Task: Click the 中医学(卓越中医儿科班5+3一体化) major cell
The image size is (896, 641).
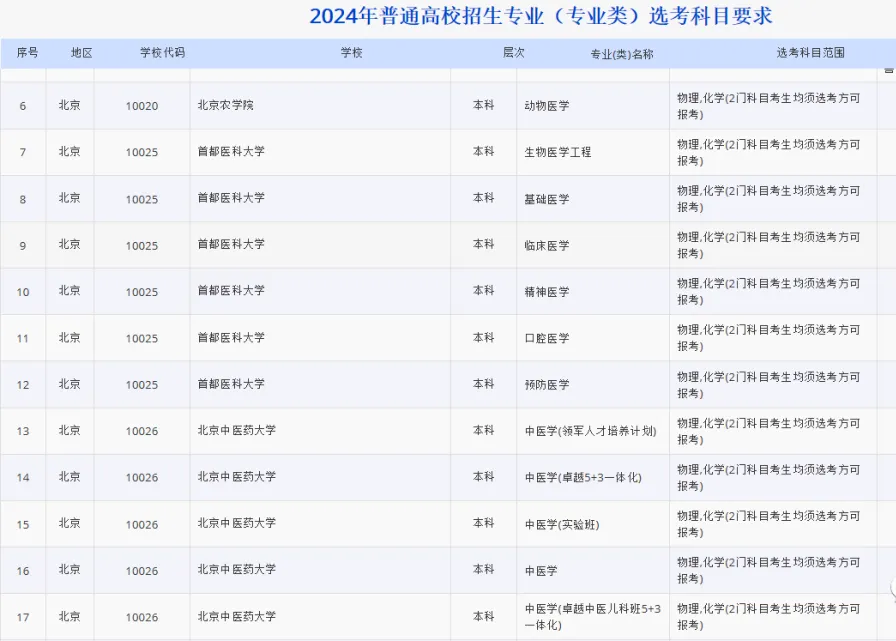Action: (593, 616)
